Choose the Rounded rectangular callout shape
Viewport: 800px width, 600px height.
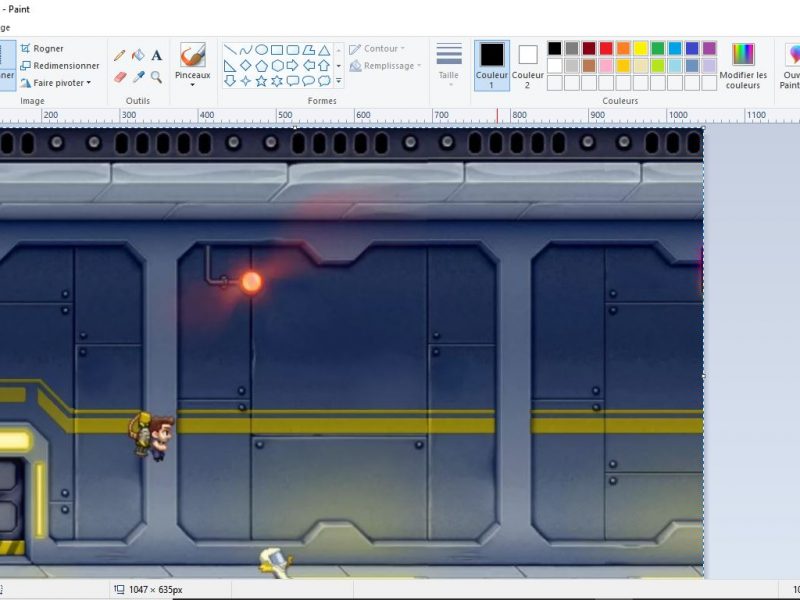293,81
